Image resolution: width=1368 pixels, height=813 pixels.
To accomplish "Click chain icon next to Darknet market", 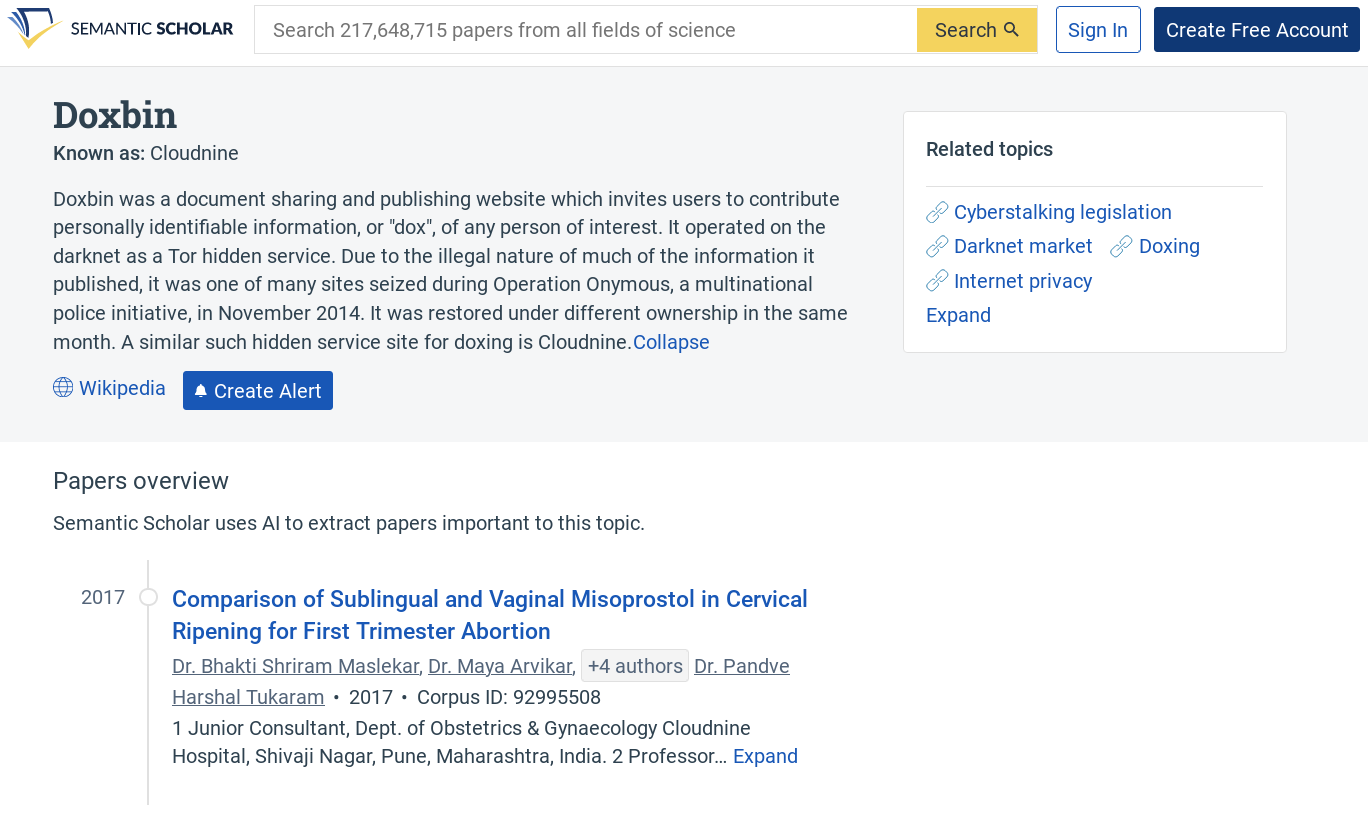I will click(937, 246).
